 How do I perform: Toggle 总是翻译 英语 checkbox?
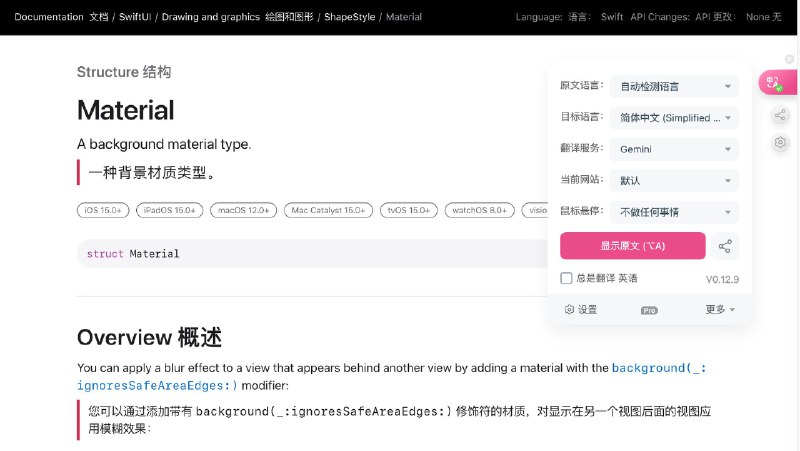pyautogui.click(x=567, y=278)
